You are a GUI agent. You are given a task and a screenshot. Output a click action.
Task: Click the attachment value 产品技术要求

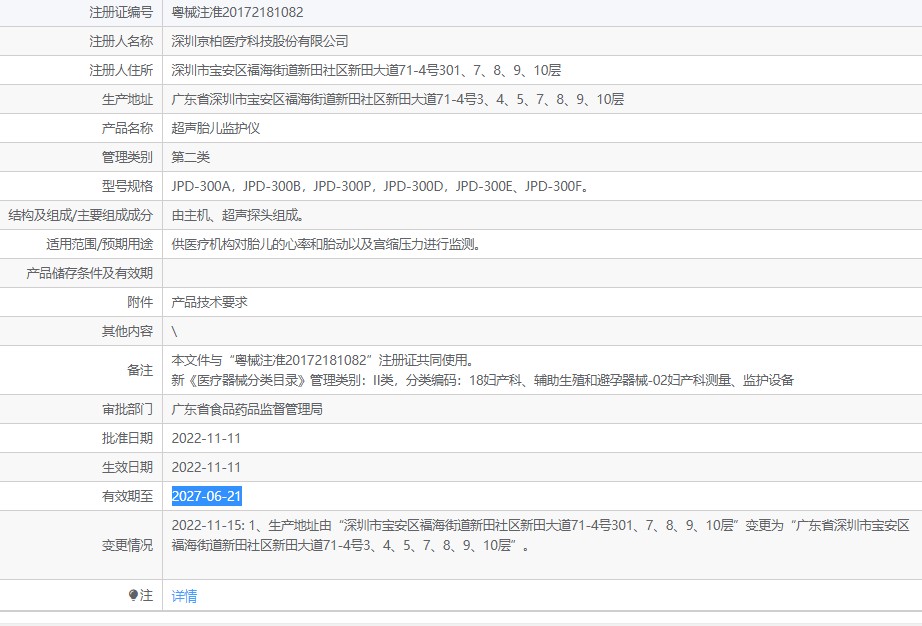[x=209, y=302]
